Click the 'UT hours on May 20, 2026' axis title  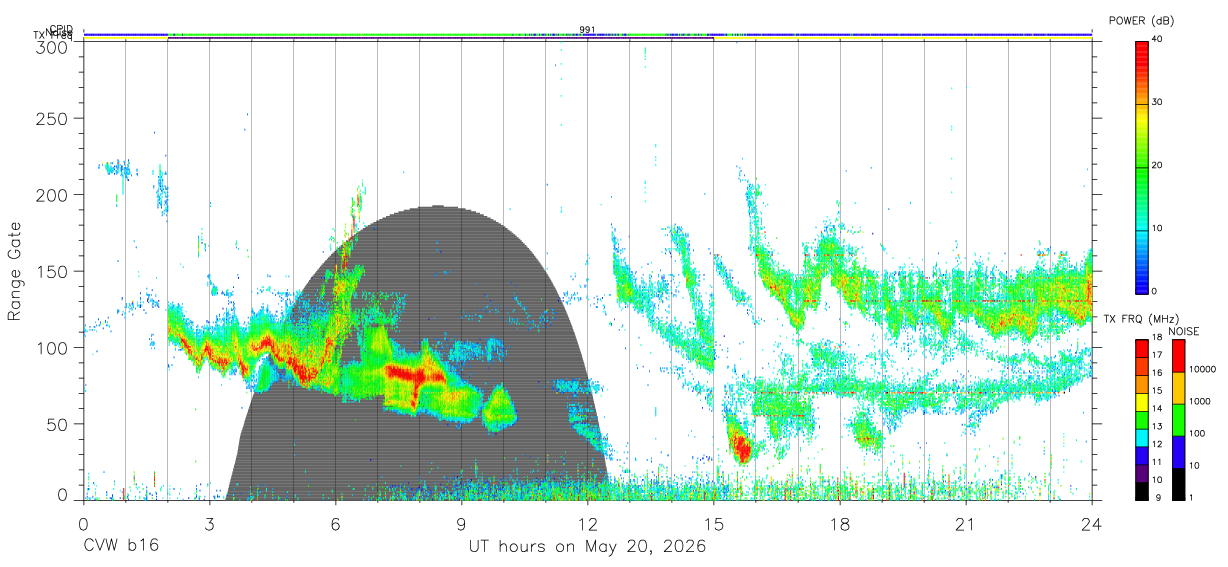587,547
